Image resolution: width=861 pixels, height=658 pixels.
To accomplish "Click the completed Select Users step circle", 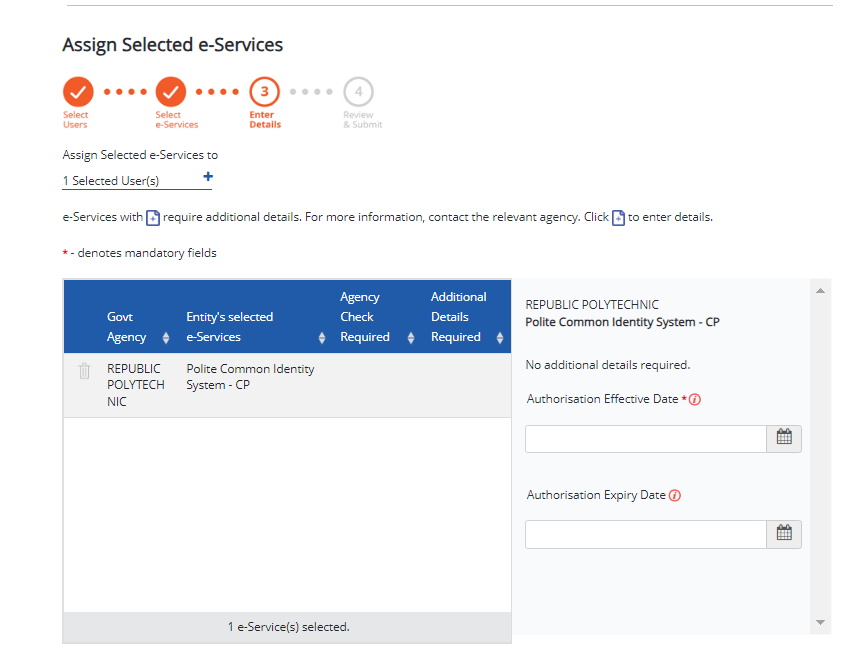I will click(77, 92).
